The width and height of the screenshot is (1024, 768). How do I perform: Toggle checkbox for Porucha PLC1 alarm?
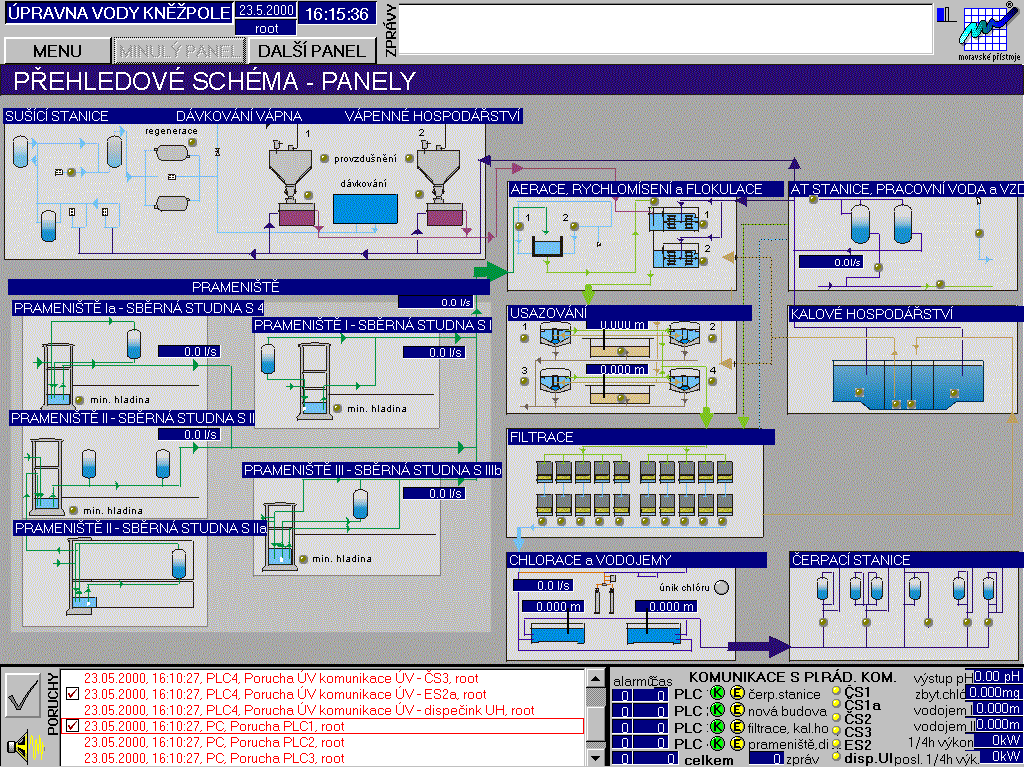click(x=72, y=726)
